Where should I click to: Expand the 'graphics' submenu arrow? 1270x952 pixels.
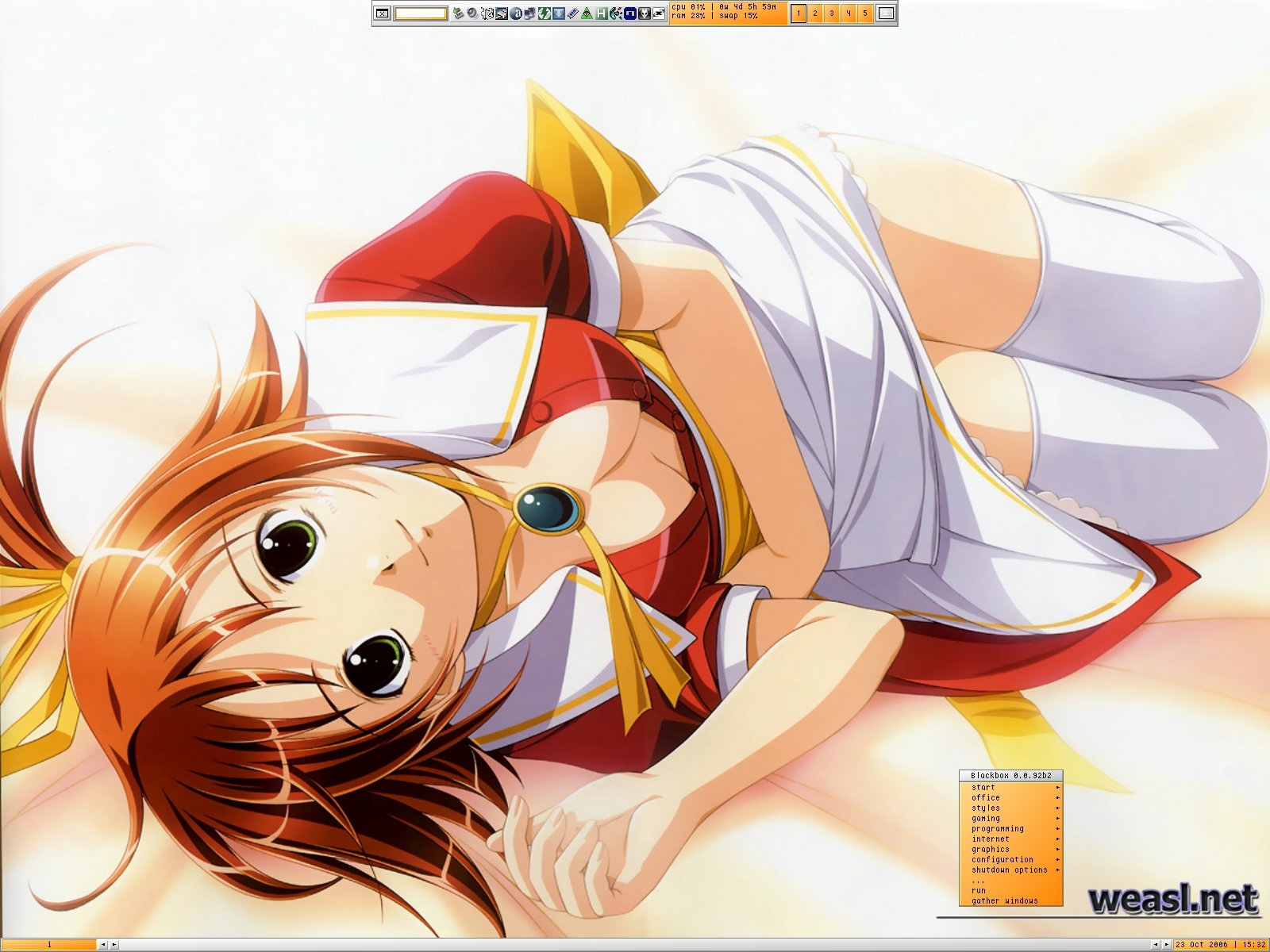1057,850
